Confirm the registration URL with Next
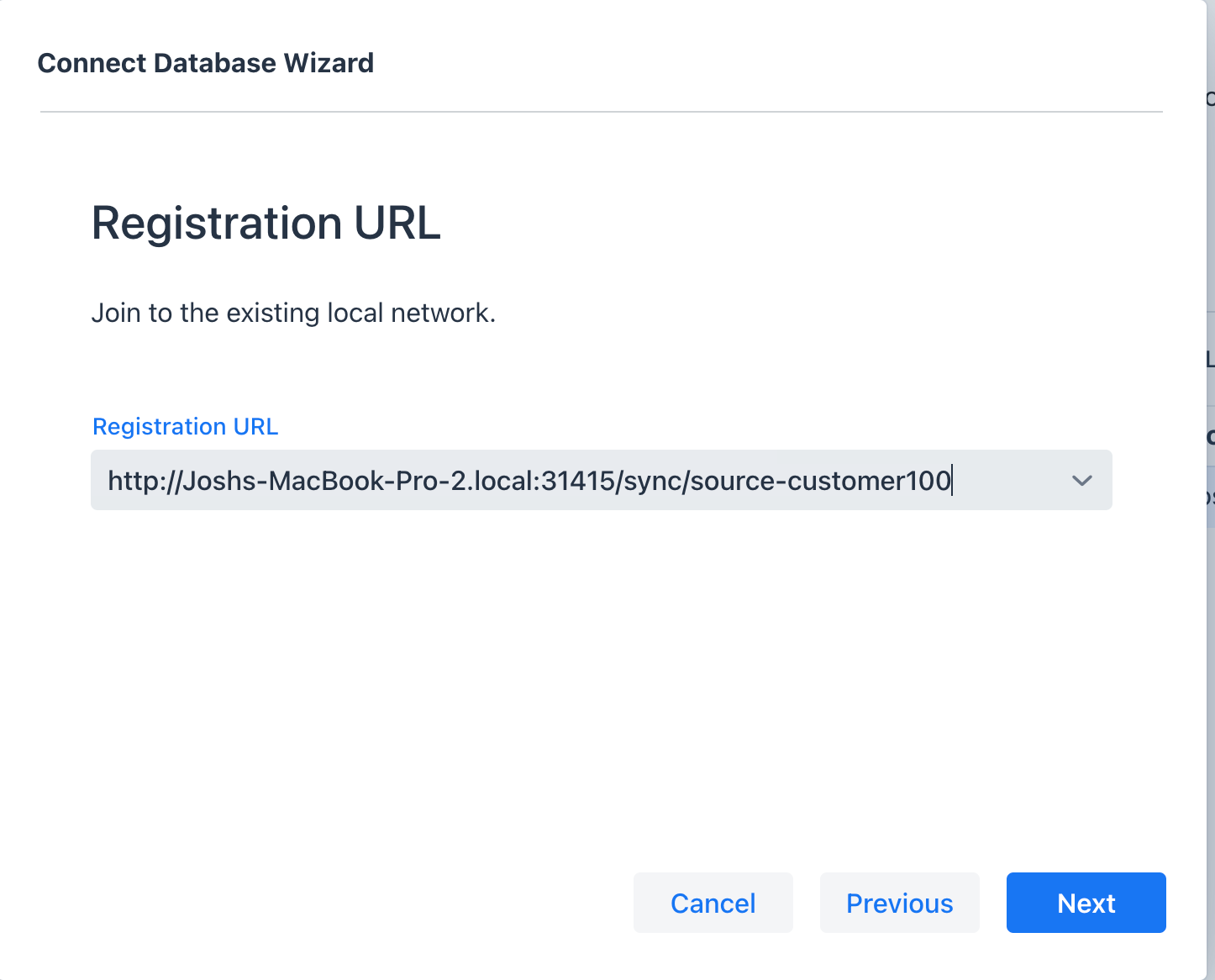The height and width of the screenshot is (980, 1215). coord(1086,903)
